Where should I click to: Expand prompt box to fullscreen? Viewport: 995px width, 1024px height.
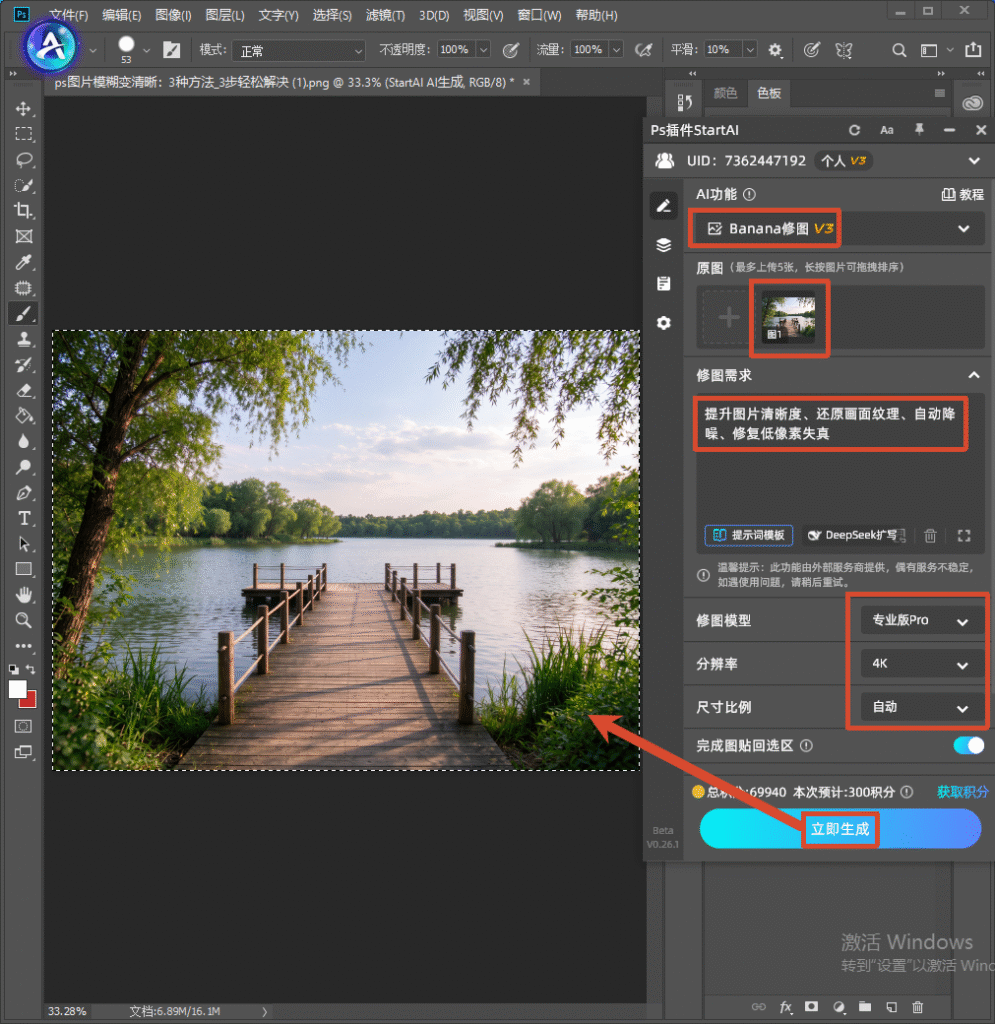coord(964,536)
